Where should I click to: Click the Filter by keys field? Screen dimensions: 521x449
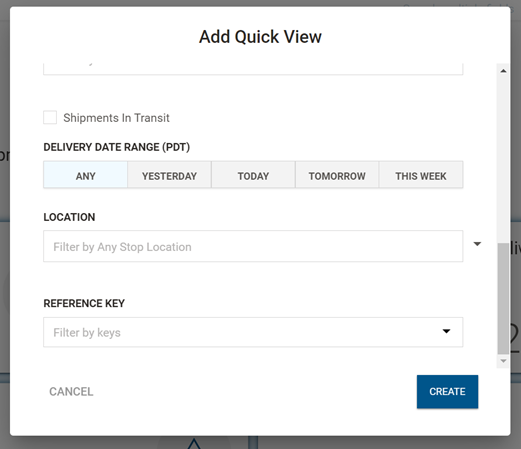(x=253, y=332)
